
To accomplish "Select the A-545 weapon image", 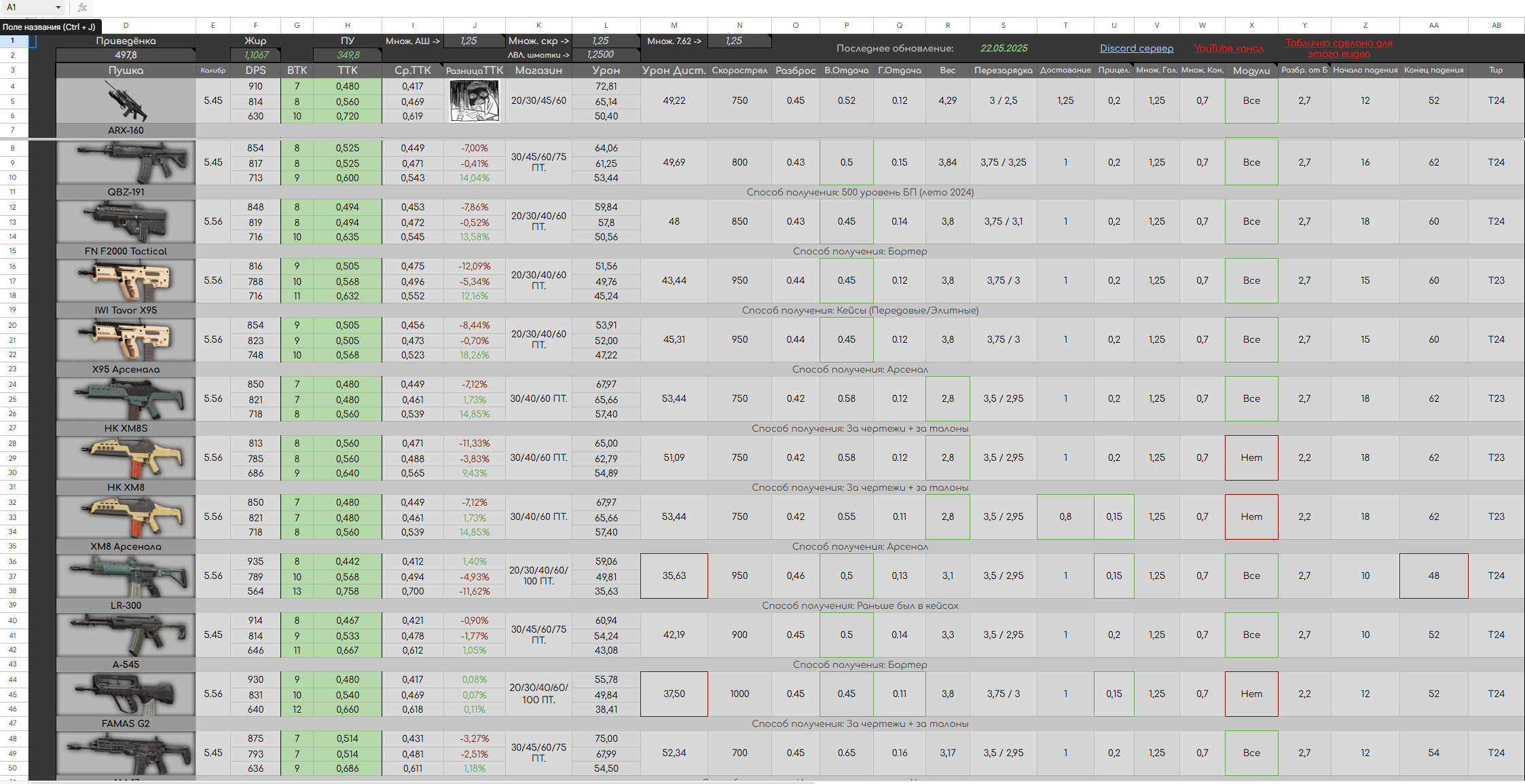I will click(x=126, y=635).
